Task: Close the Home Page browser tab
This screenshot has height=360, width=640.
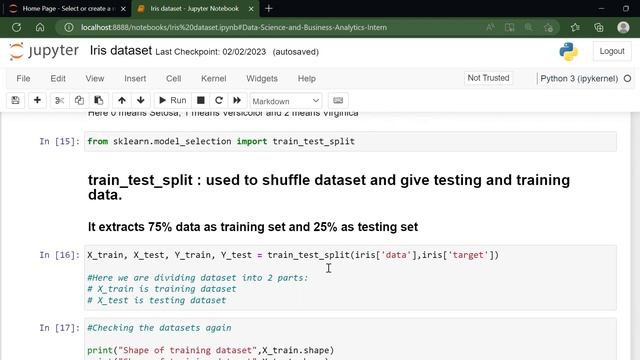Action: click(123, 9)
